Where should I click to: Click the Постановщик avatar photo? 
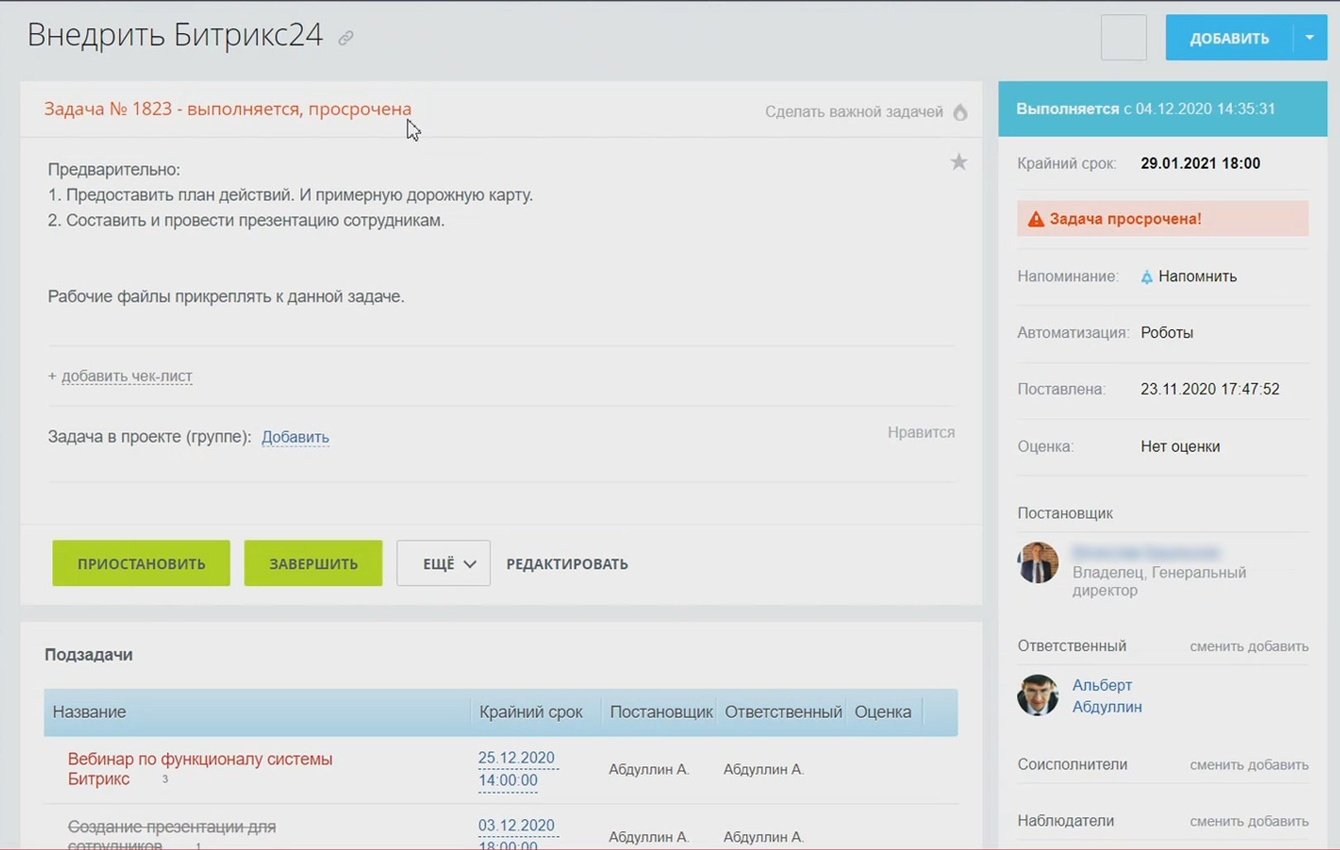click(1038, 563)
